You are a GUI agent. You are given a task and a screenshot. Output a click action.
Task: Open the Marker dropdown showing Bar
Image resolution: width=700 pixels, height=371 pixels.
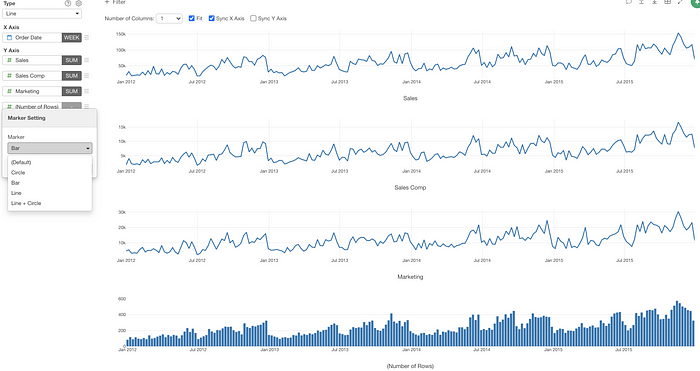(50, 148)
